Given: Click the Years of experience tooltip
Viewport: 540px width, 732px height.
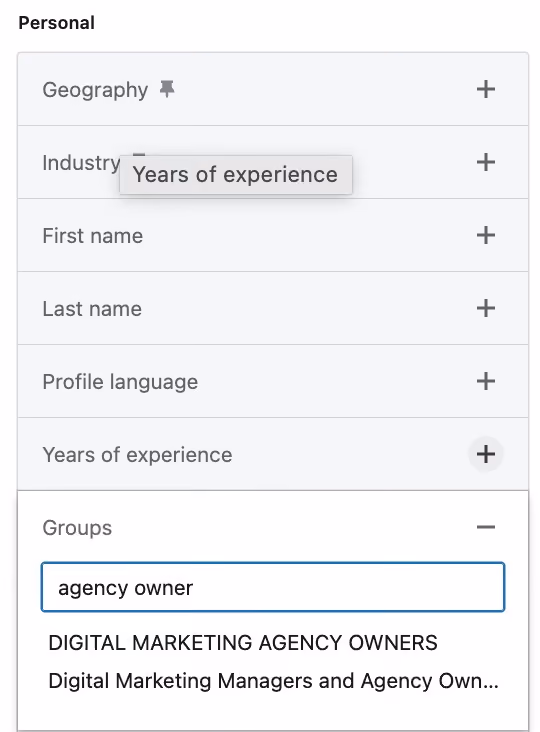Looking at the screenshot, I should coord(236,175).
